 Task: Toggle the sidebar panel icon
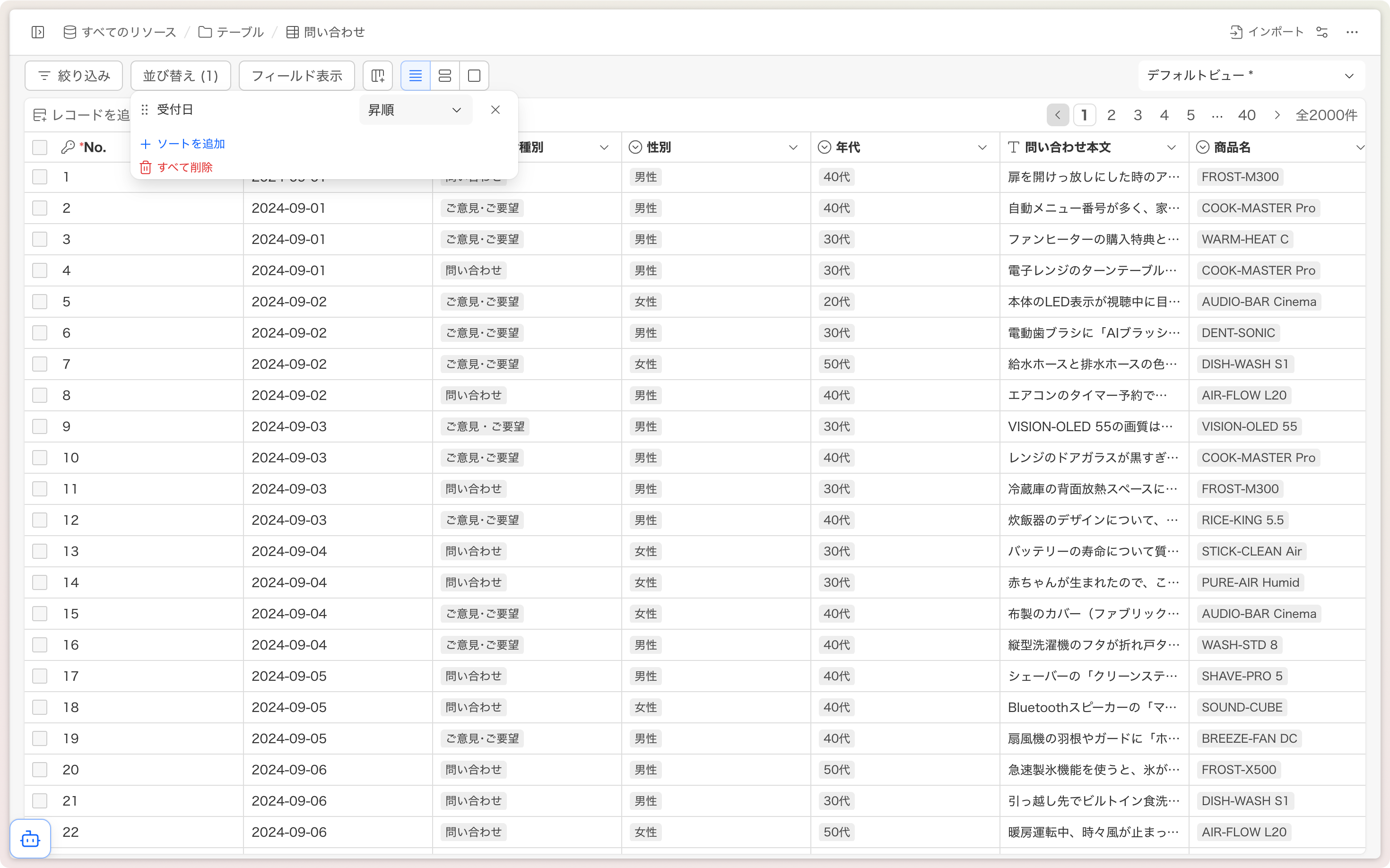tap(38, 32)
